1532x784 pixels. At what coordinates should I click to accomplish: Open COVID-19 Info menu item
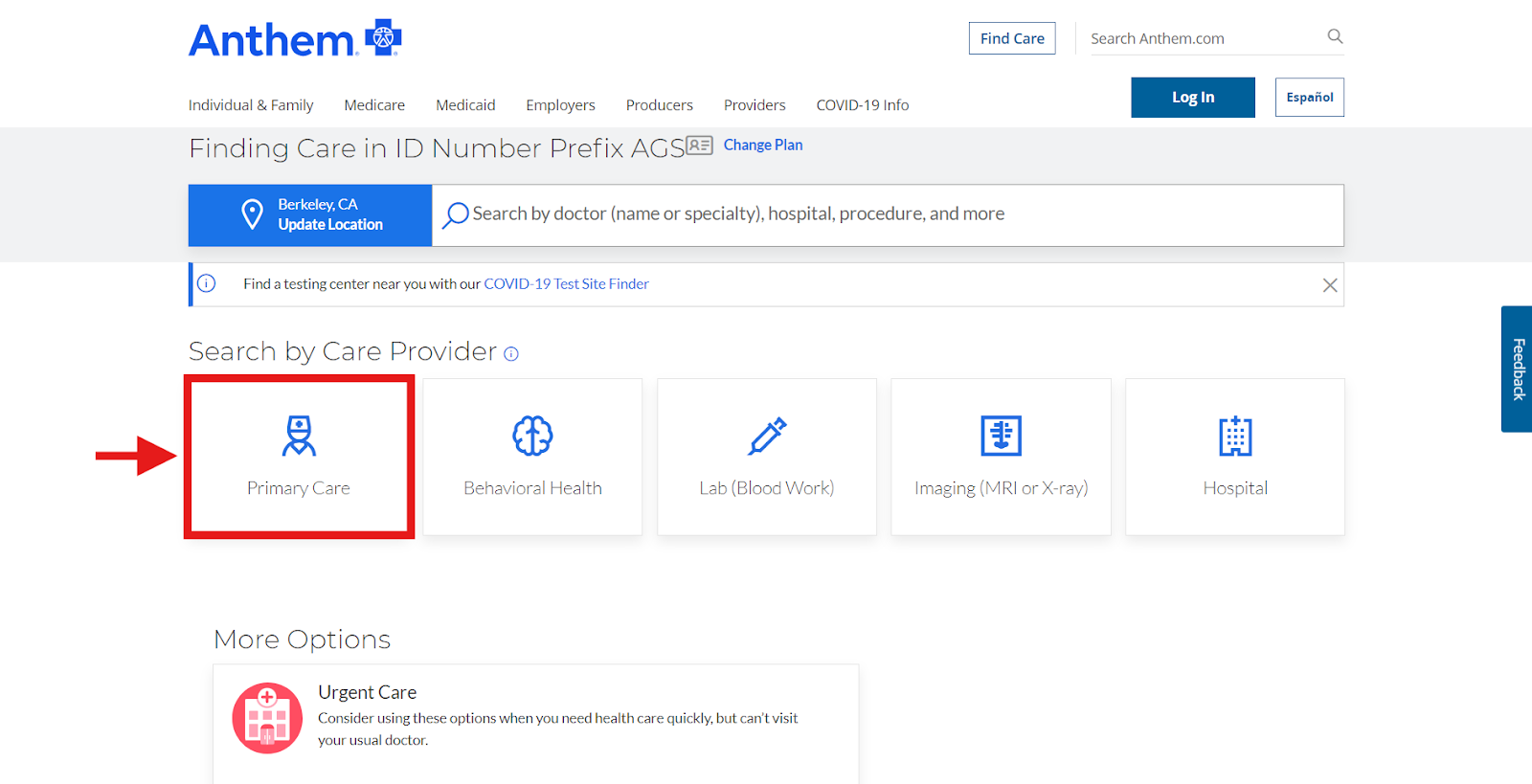863,105
